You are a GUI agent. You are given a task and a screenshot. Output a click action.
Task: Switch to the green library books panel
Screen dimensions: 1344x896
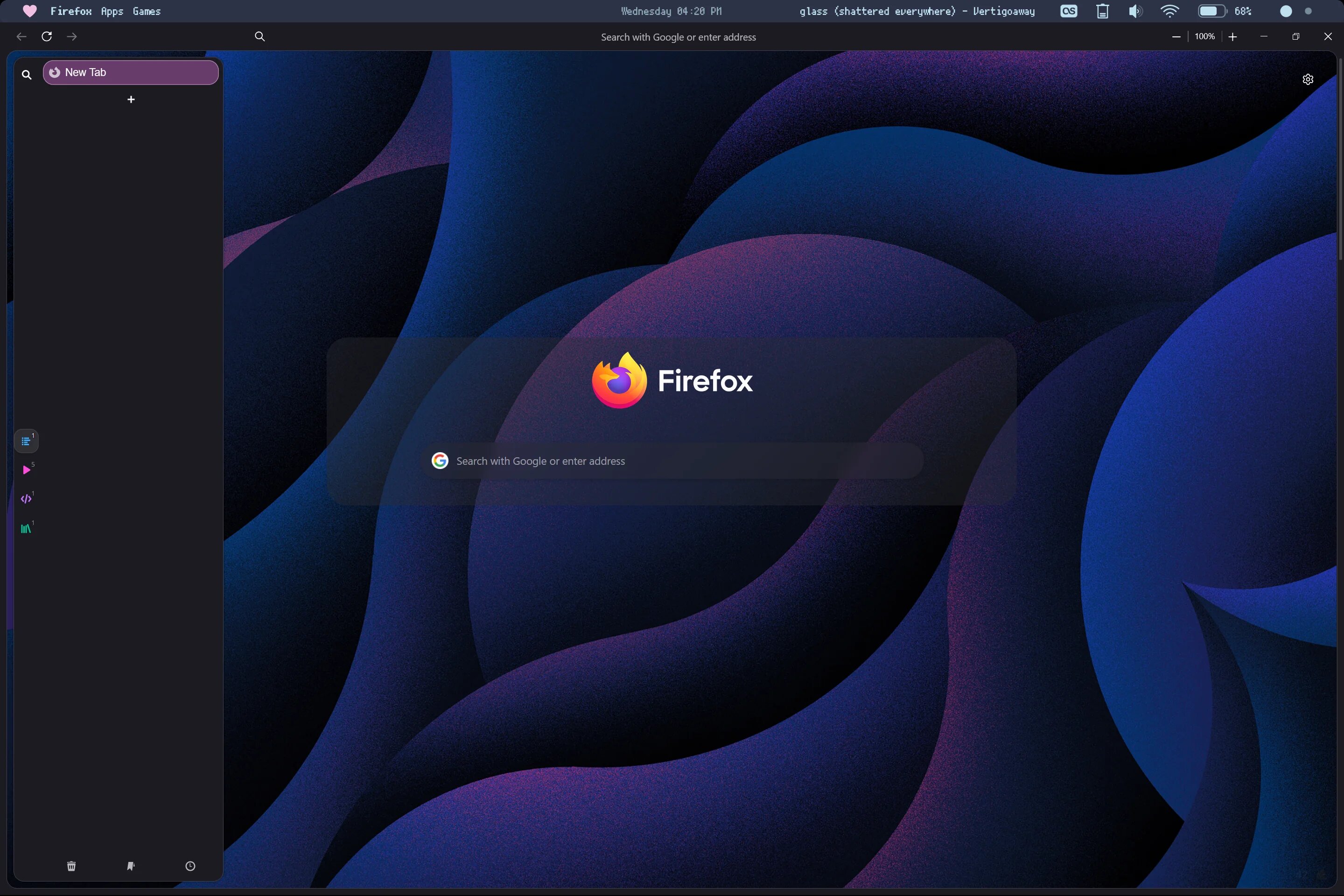26,529
